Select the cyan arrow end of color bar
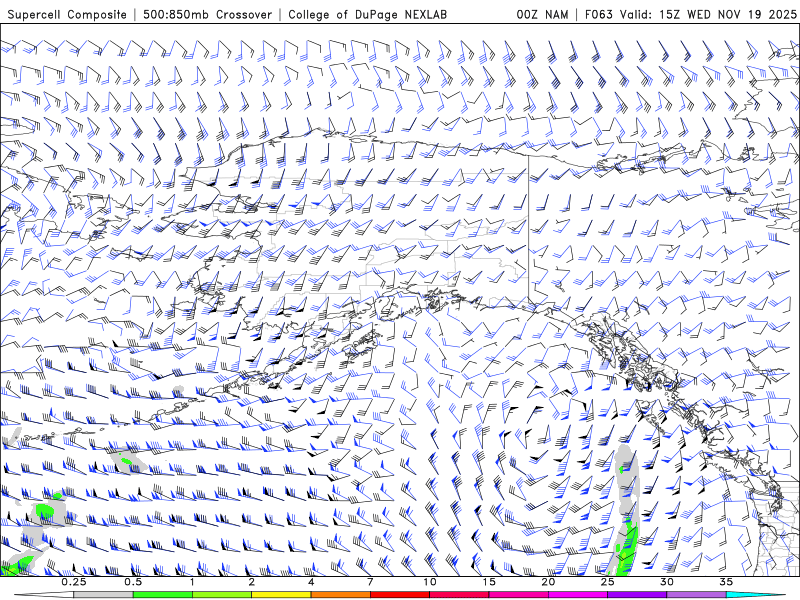Screen dimensions: 800x600 click(x=755, y=595)
